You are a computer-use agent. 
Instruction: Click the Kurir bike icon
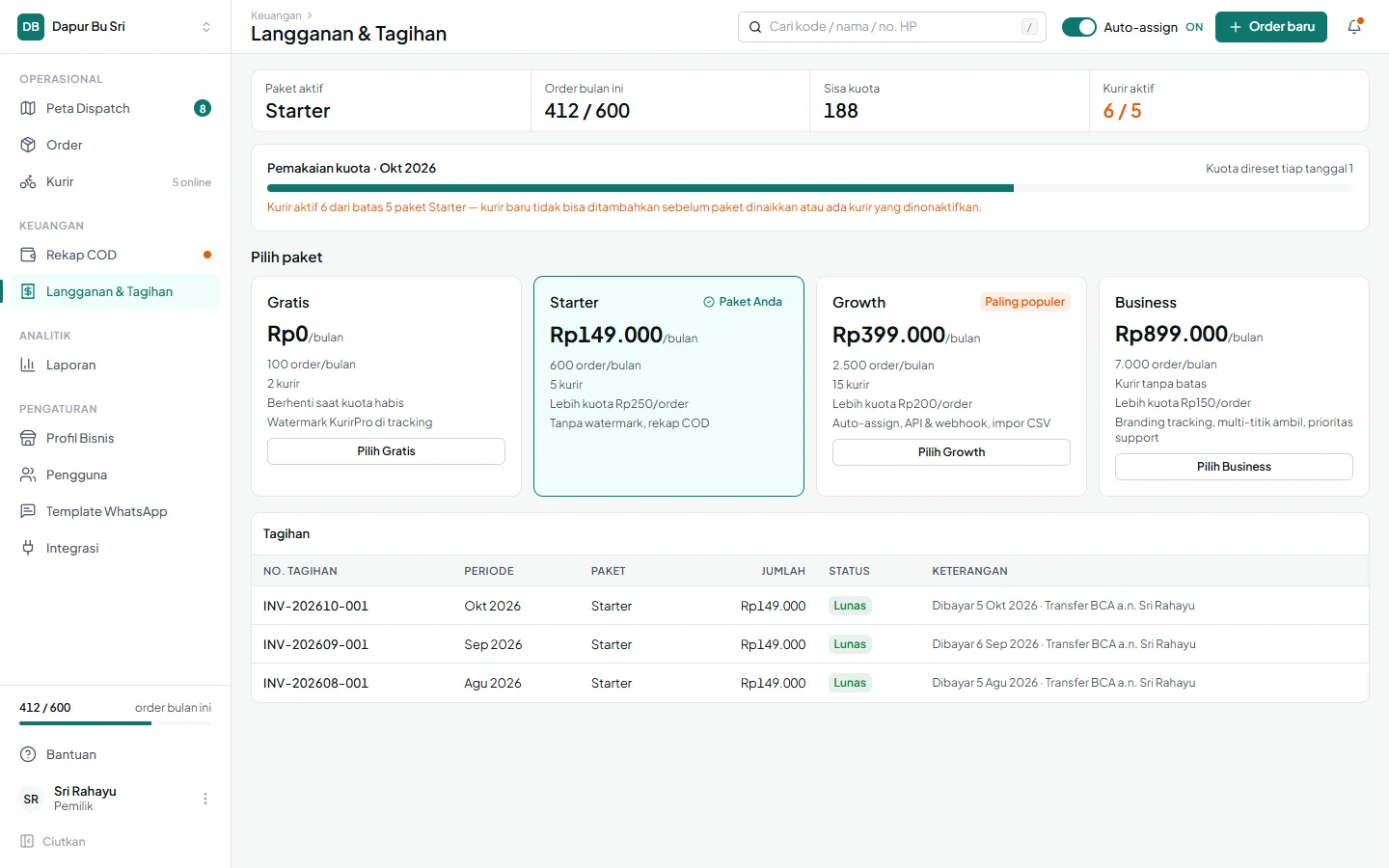pos(28,181)
